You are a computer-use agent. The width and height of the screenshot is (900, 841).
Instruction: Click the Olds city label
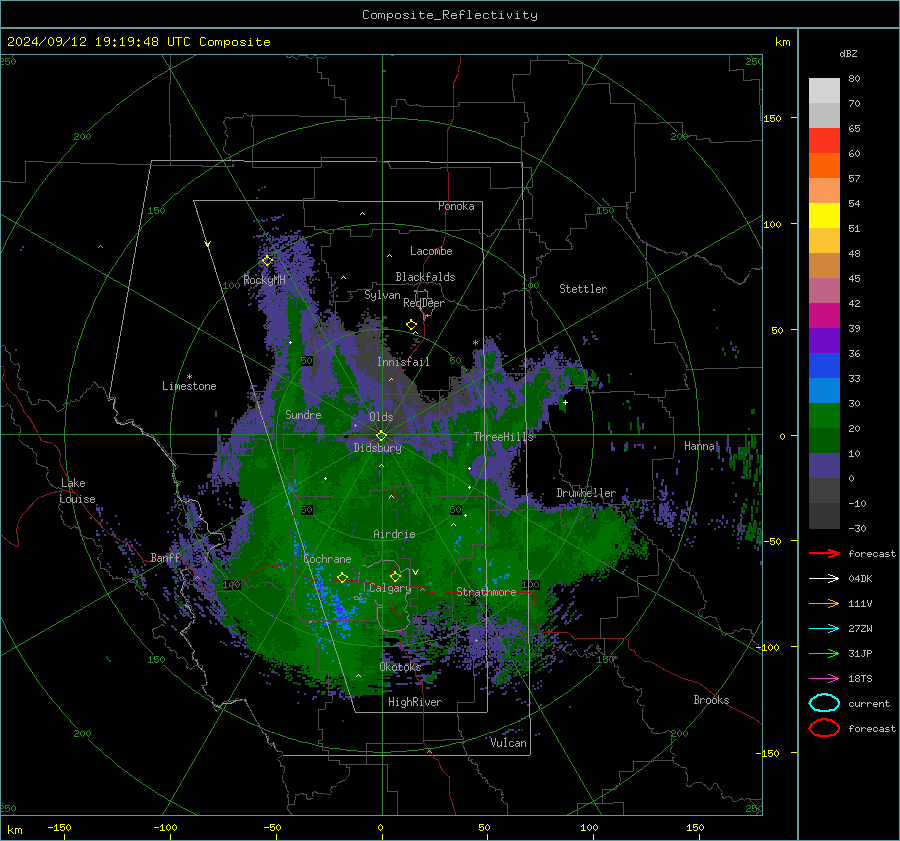[381, 417]
